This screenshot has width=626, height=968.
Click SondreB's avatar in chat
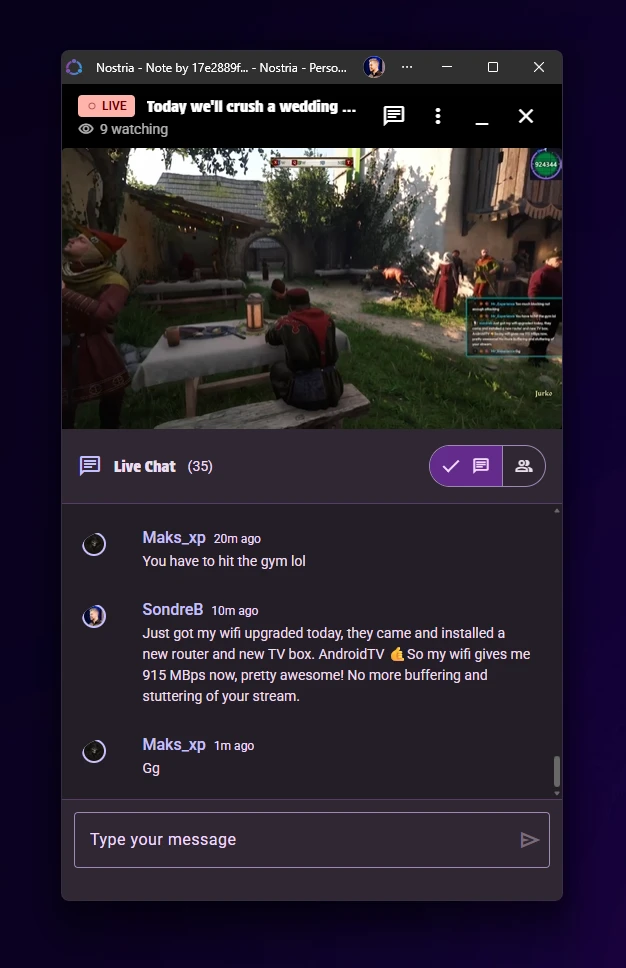[x=94, y=615]
